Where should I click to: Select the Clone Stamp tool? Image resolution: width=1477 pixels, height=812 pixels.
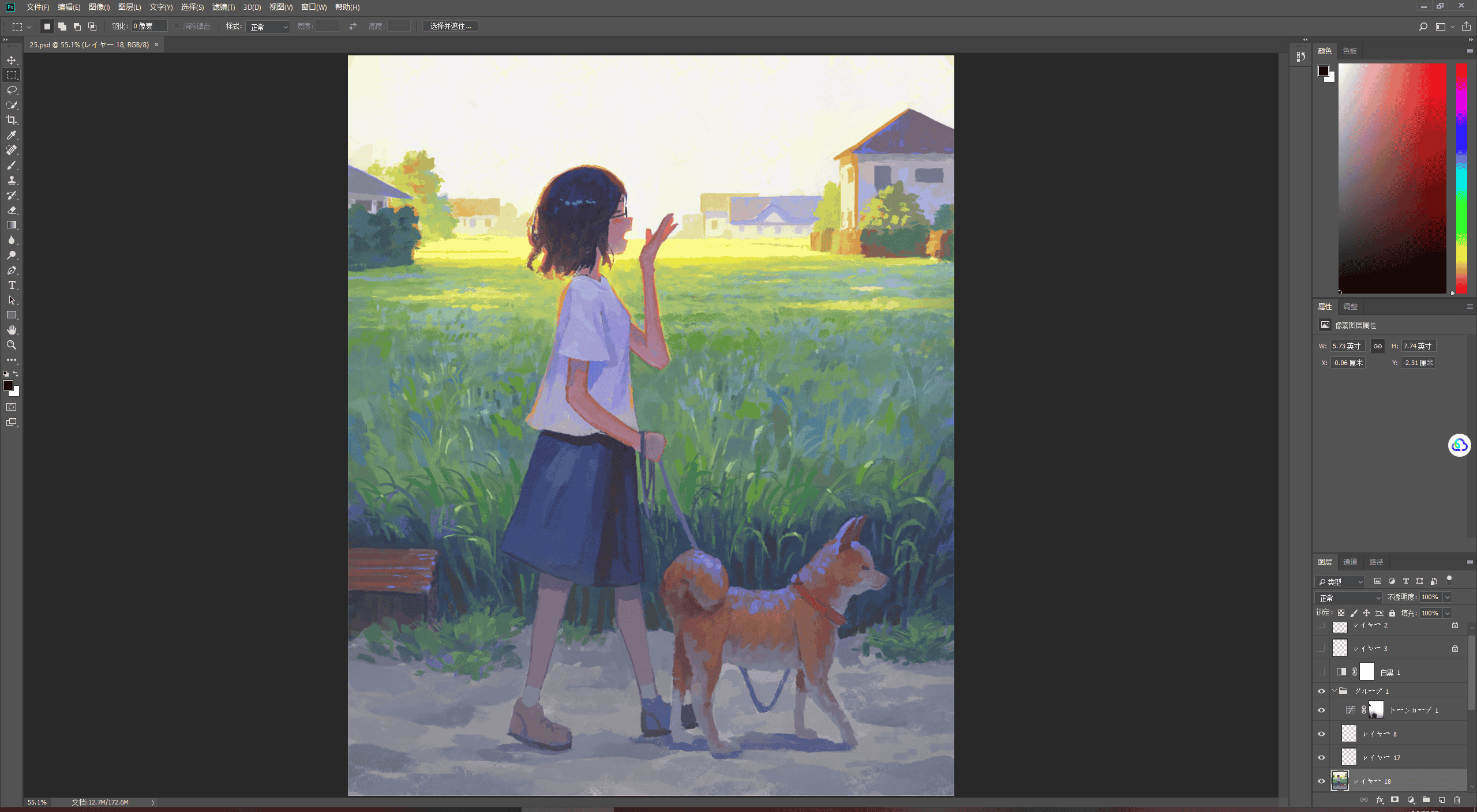tap(12, 180)
